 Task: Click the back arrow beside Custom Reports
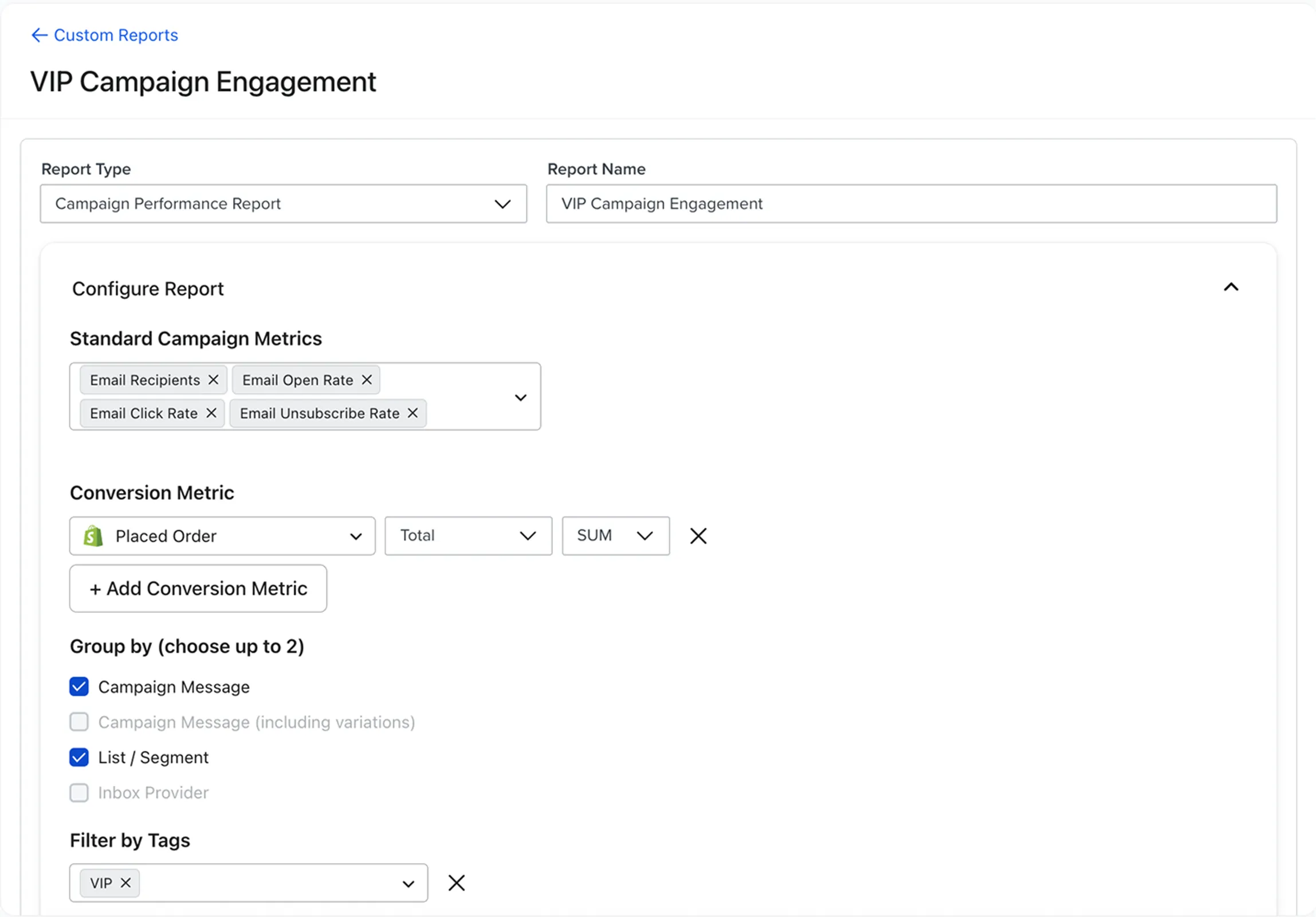[x=39, y=36]
